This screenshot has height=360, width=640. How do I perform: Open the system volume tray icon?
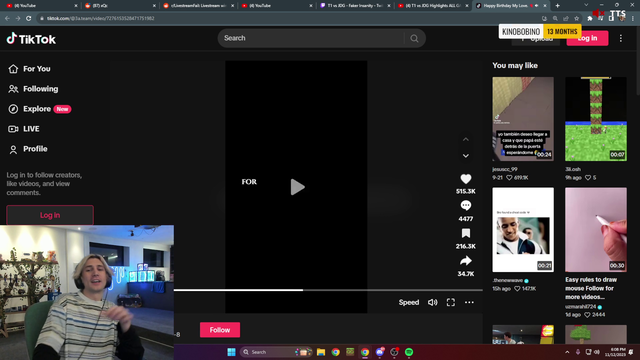click(x=597, y=352)
